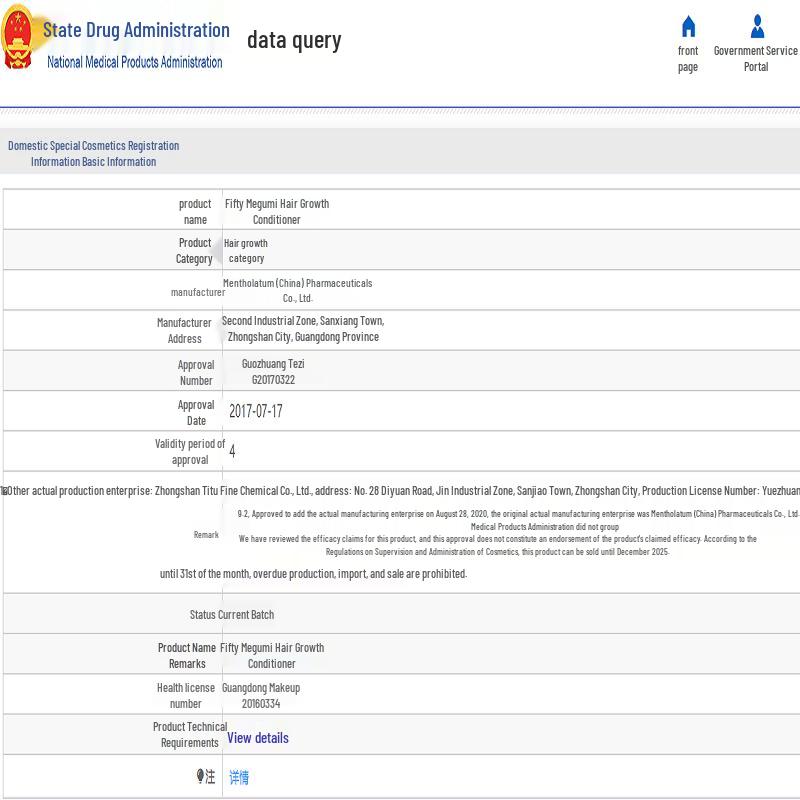The width and height of the screenshot is (800, 800).
Task: Open Government Service Portal text label
Action: click(x=756, y=59)
